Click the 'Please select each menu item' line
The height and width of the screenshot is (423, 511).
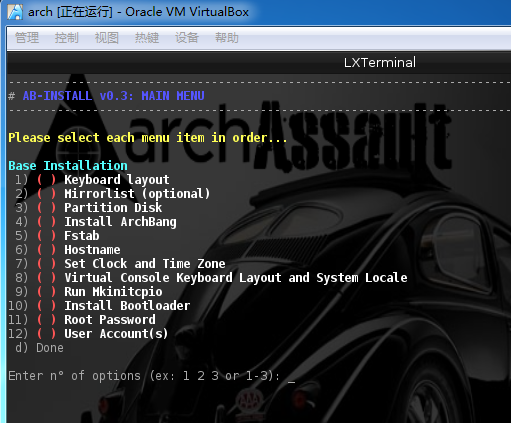pyautogui.click(x=148, y=137)
